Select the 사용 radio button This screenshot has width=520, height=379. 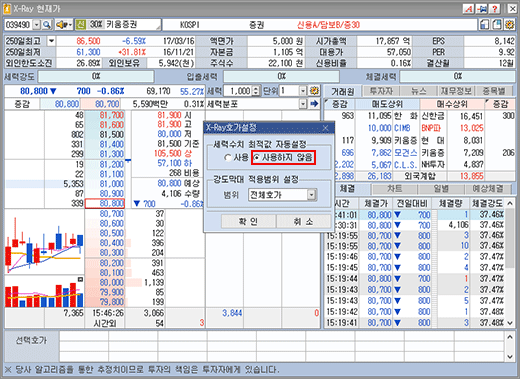point(228,157)
